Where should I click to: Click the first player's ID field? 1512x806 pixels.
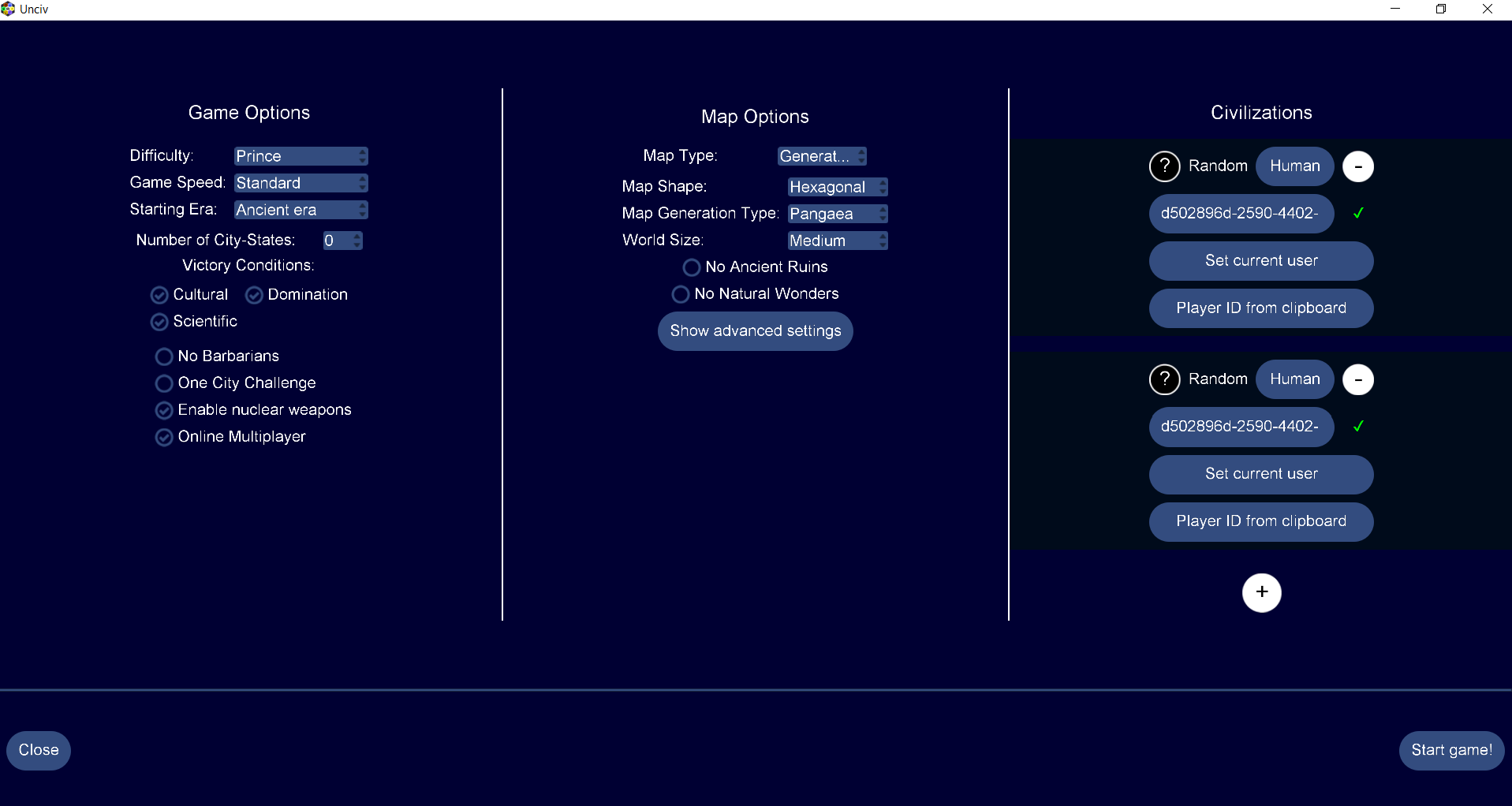(x=1241, y=213)
